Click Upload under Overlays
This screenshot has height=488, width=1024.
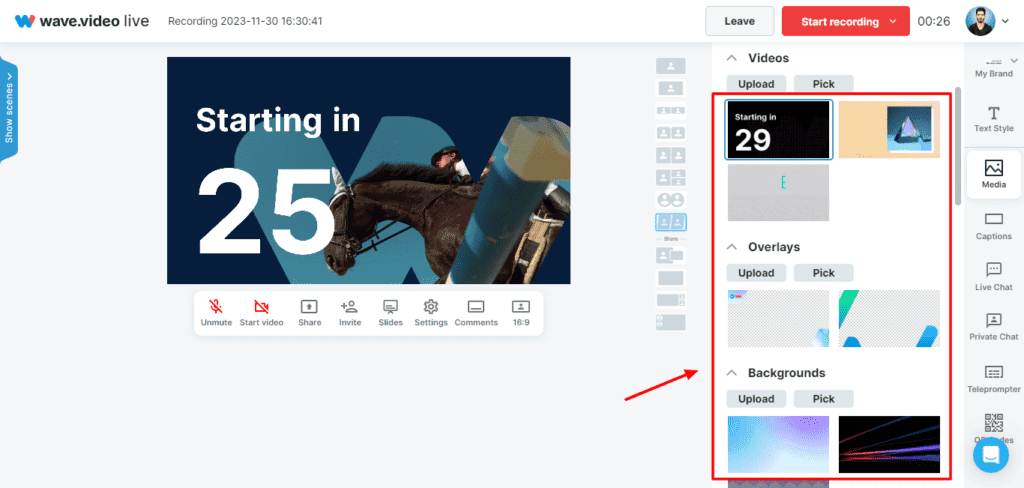pos(756,272)
